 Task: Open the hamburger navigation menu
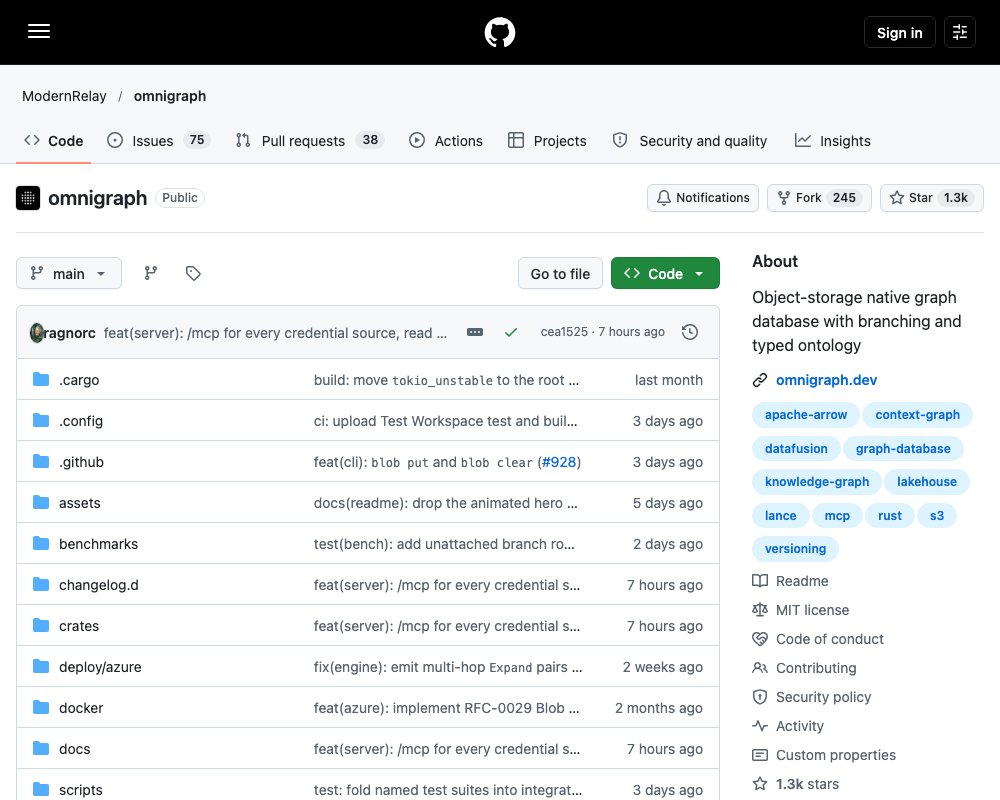39,31
